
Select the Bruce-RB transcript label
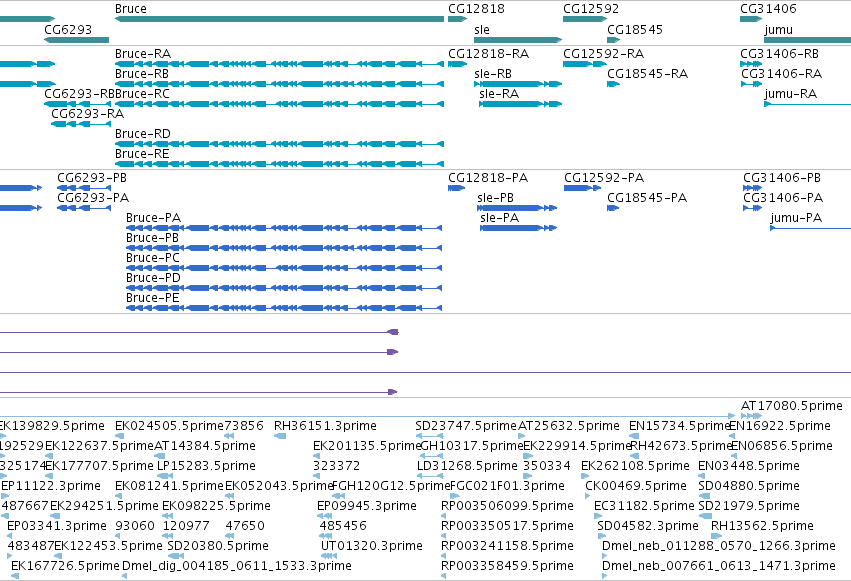pyautogui.click(x=142, y=74)
